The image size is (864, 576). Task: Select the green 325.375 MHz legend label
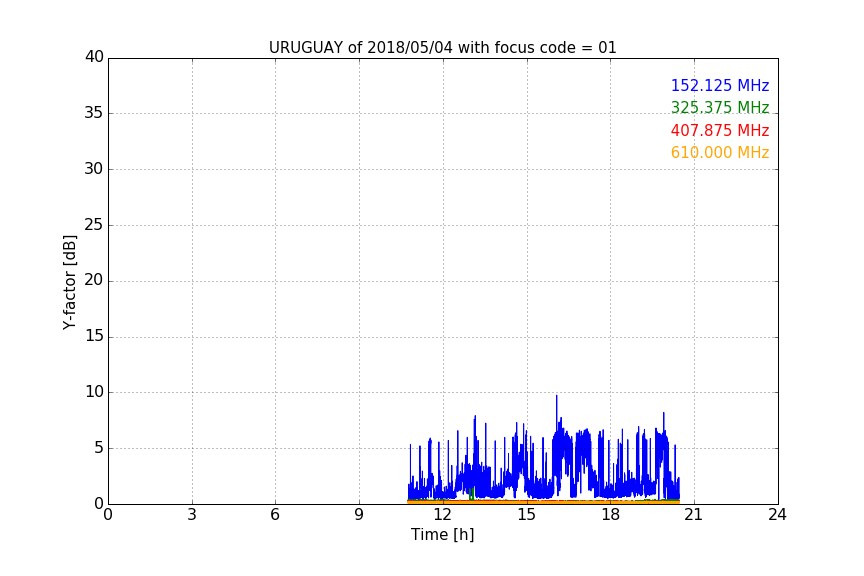(720, 107)
